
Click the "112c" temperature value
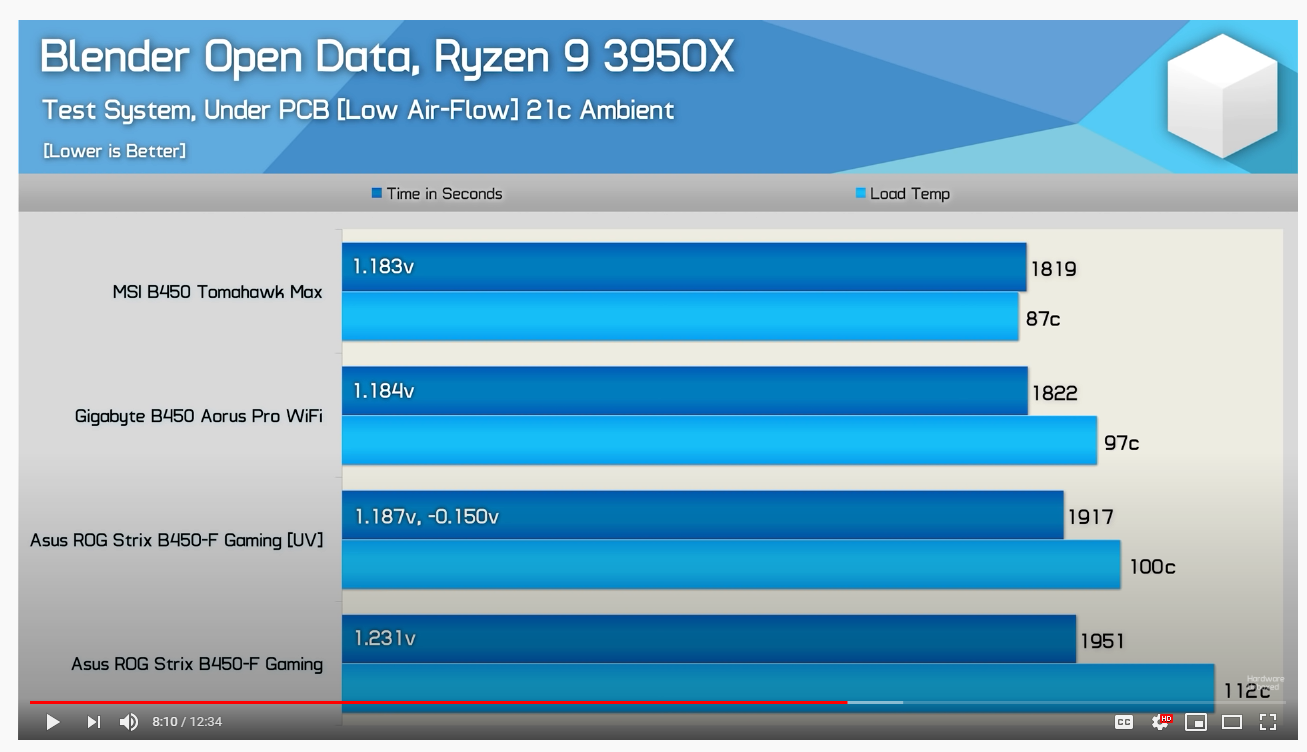click(1247, 691)
